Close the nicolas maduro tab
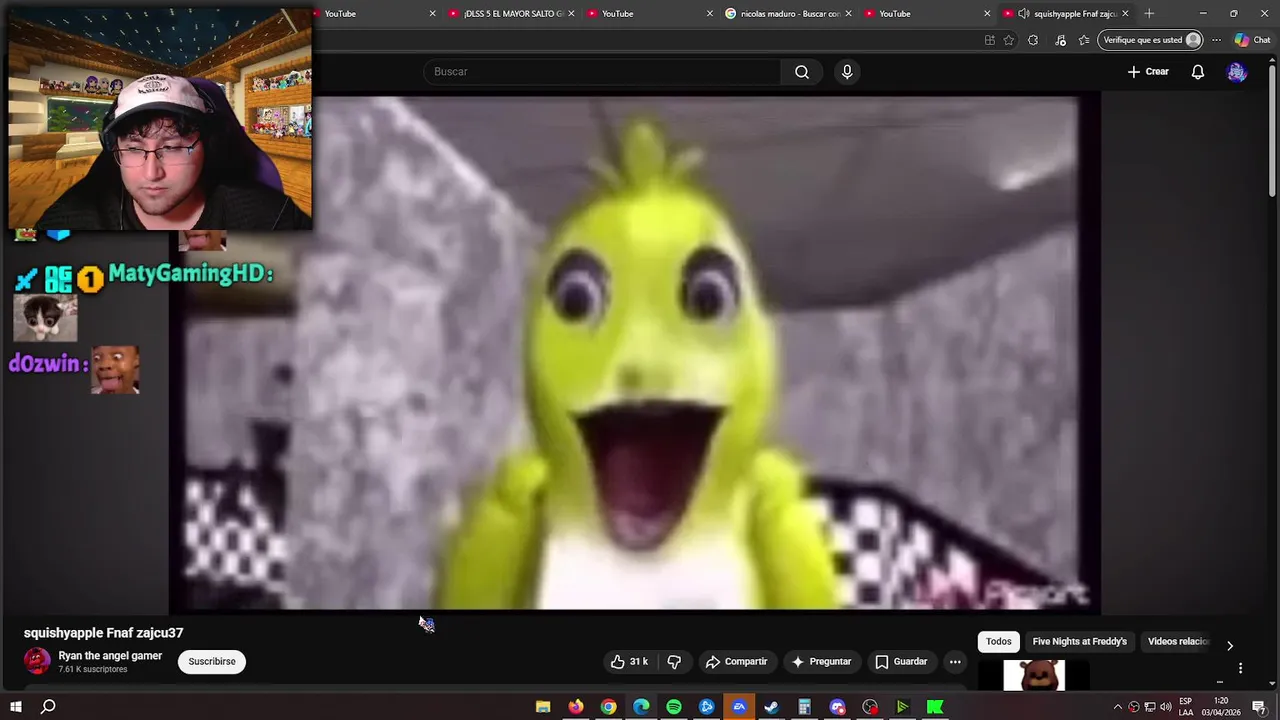 849,14
